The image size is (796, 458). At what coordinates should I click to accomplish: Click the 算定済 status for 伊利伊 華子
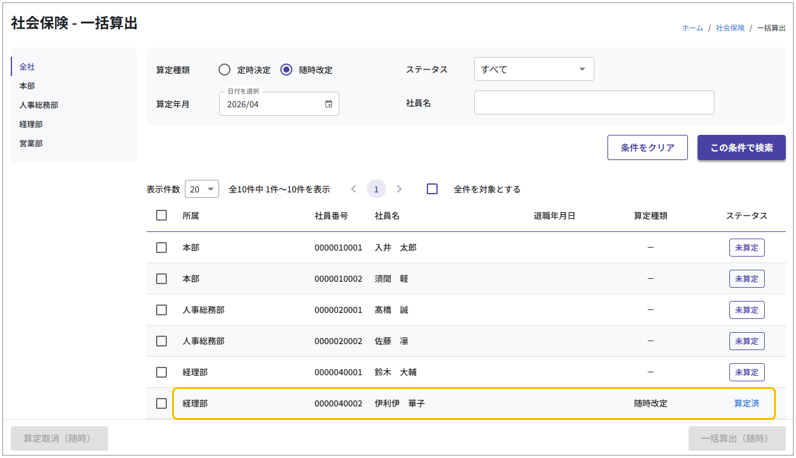[746, 404]
